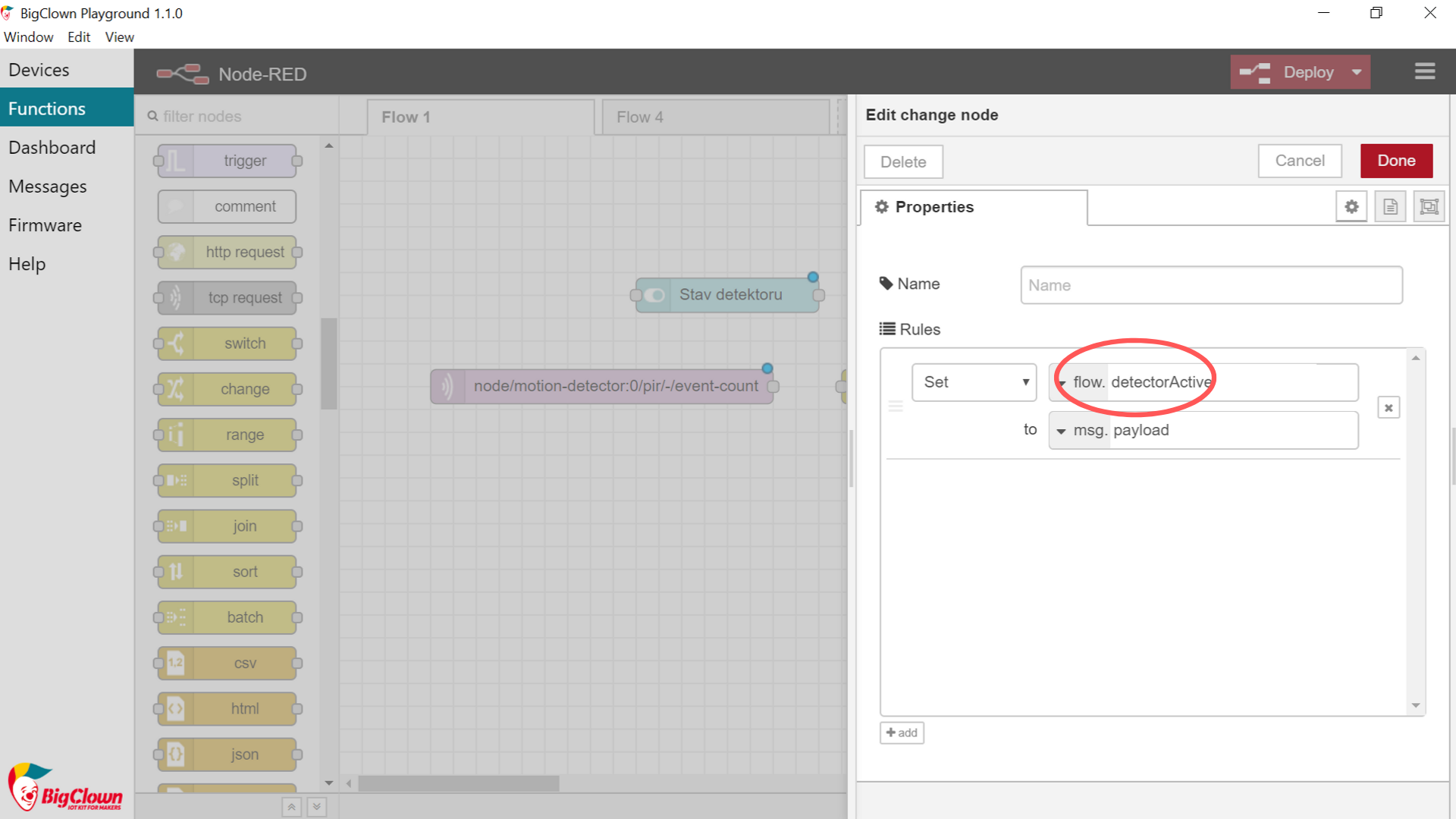This screenshot has height=819, width=1456.
Task: Open the msg. type selector dropdown
Action: pyautogui.click(x=1080, y=431)
